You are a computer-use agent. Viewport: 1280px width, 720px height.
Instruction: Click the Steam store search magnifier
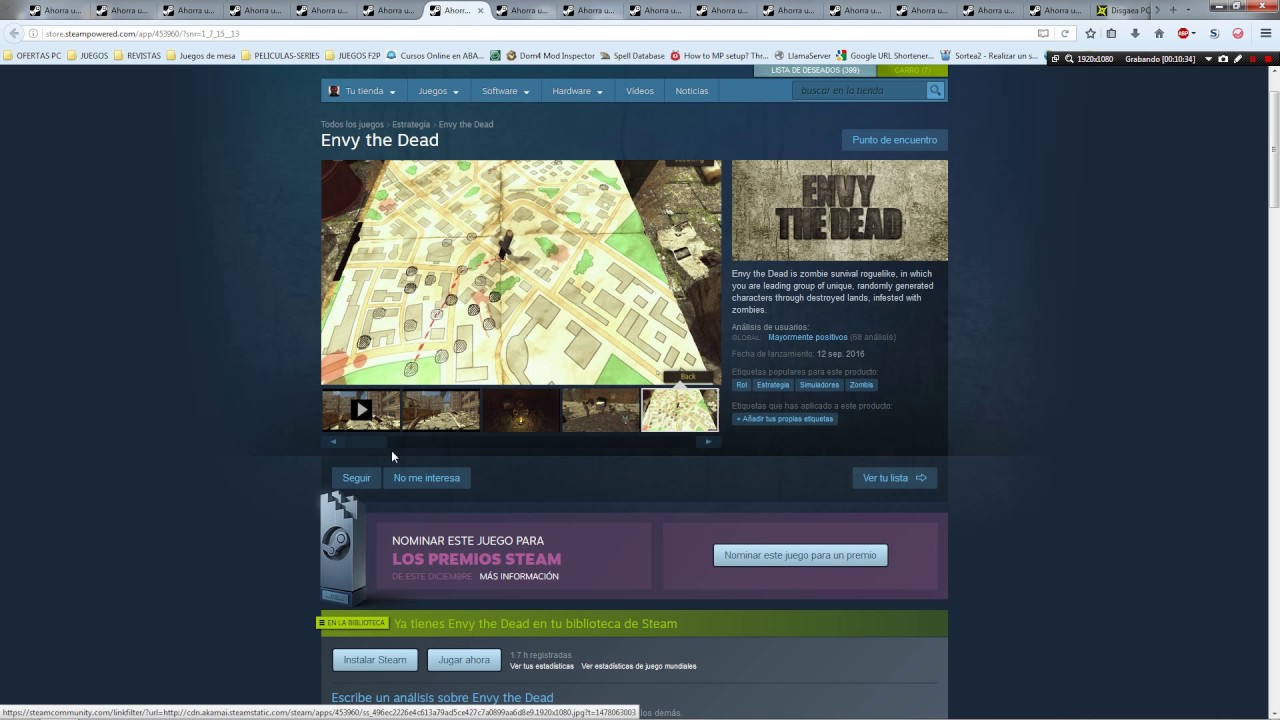pyautogui.click(x=935, y=90)
